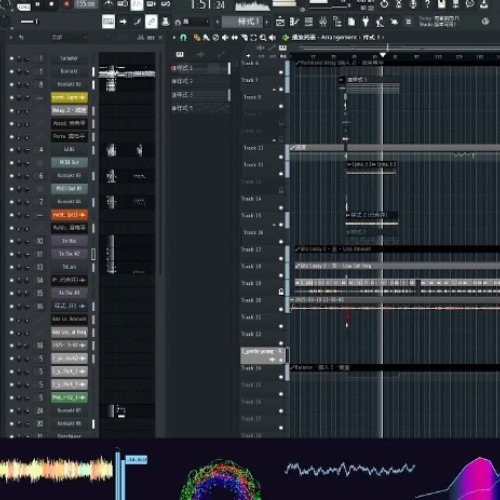Select the playlist slice tool
The image size is (500, 500).
pyautogui.click(x=244, y=37)
